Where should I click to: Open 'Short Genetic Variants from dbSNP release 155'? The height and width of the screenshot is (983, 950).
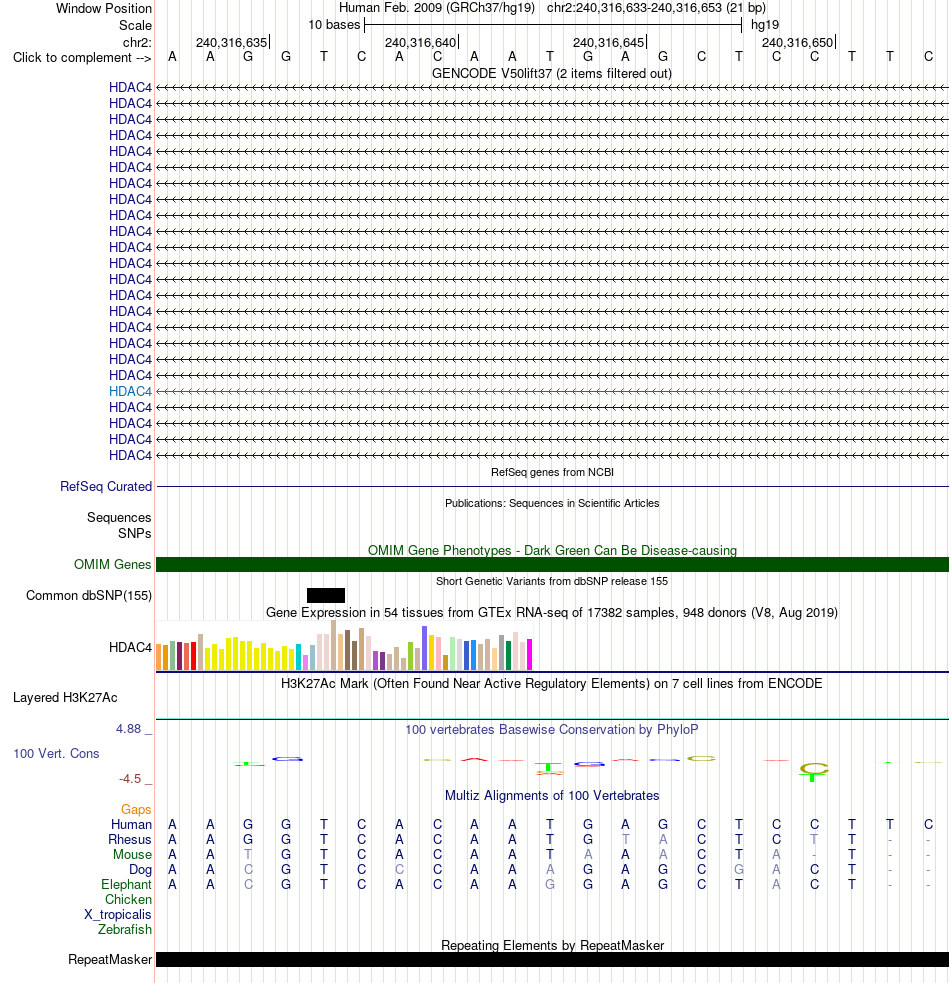coord(552,581)
